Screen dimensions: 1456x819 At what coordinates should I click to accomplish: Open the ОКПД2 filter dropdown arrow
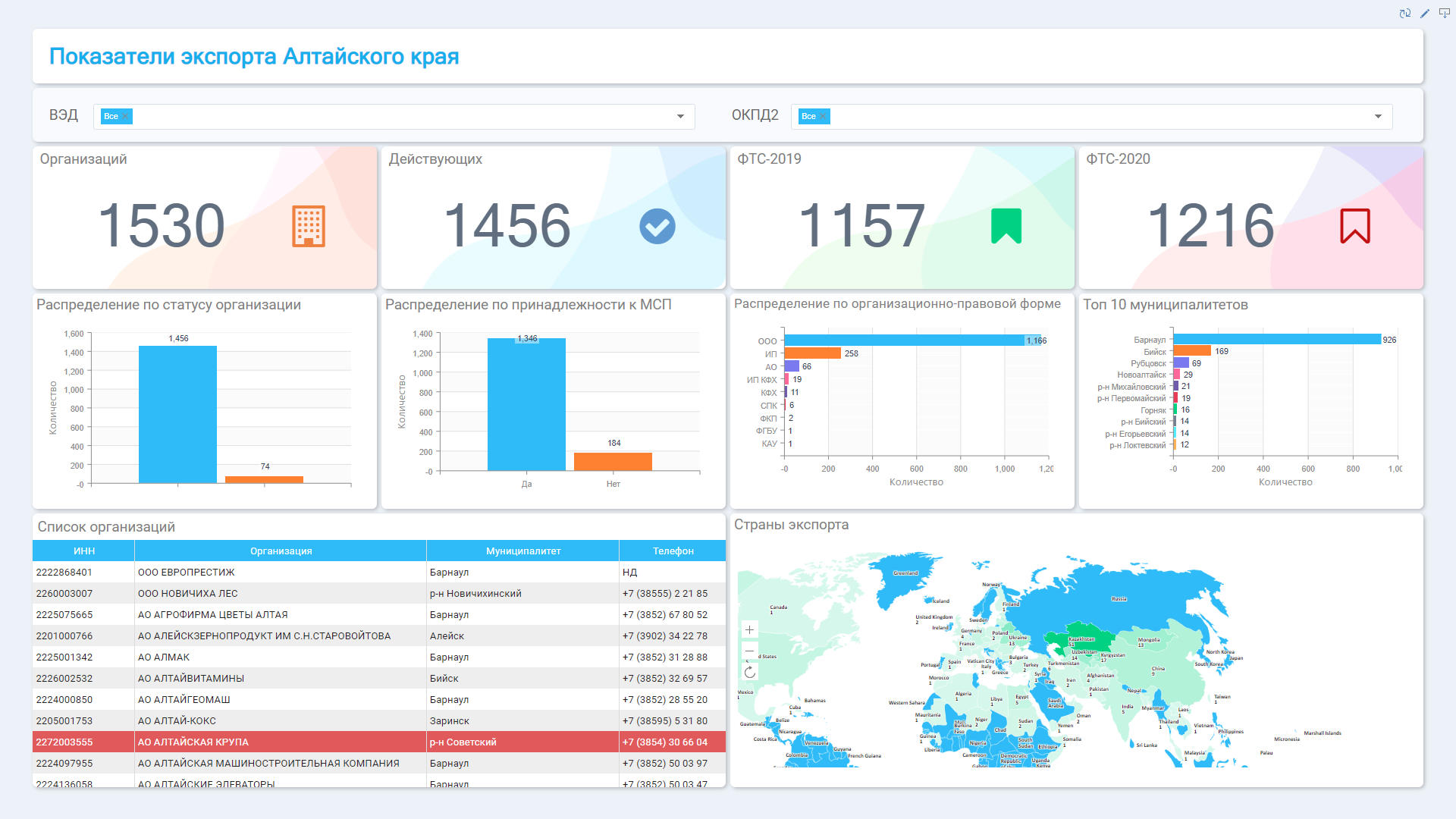tap(1378, 117)
